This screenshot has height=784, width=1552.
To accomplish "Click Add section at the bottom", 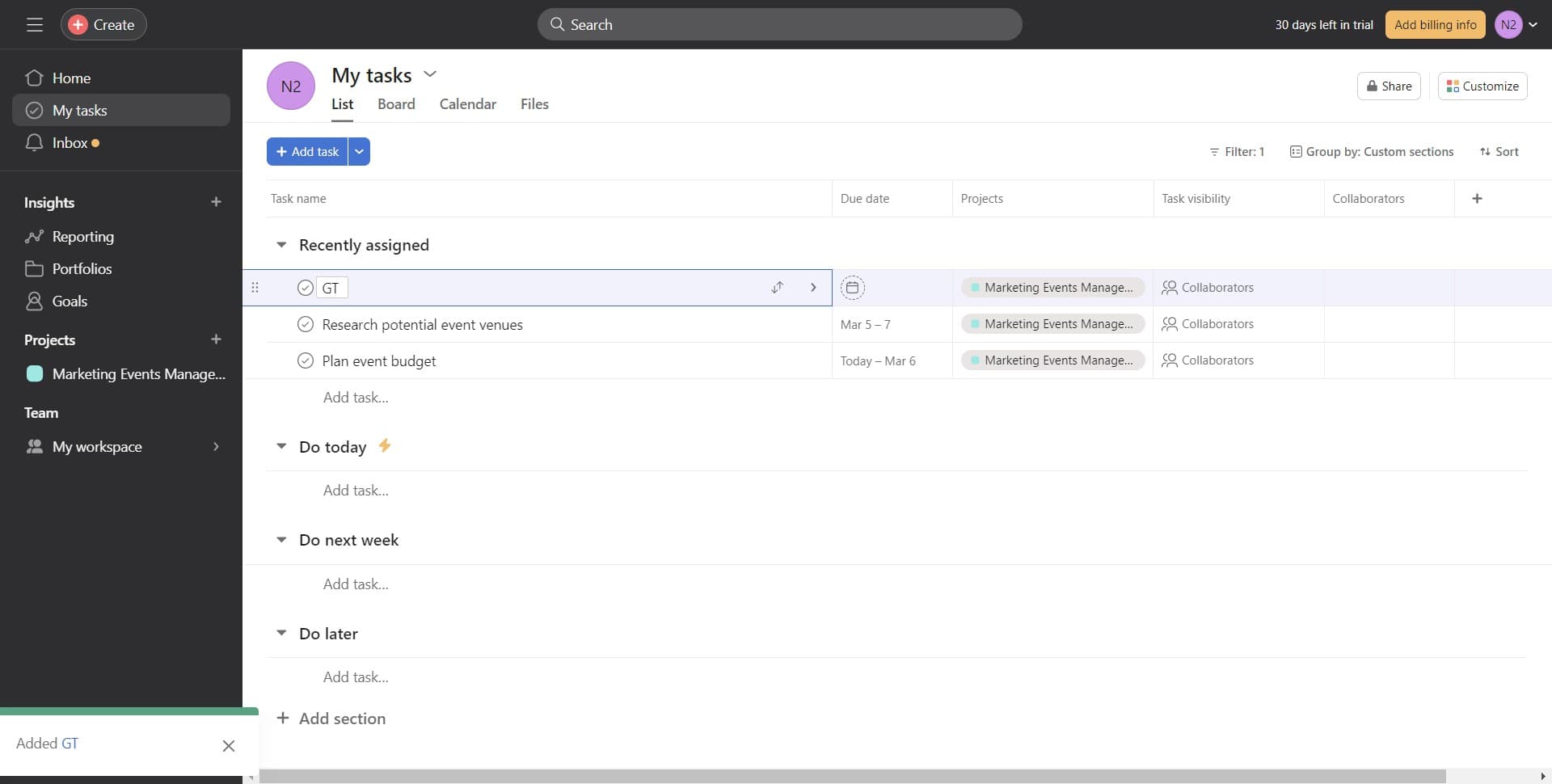I will click(340, 718).
